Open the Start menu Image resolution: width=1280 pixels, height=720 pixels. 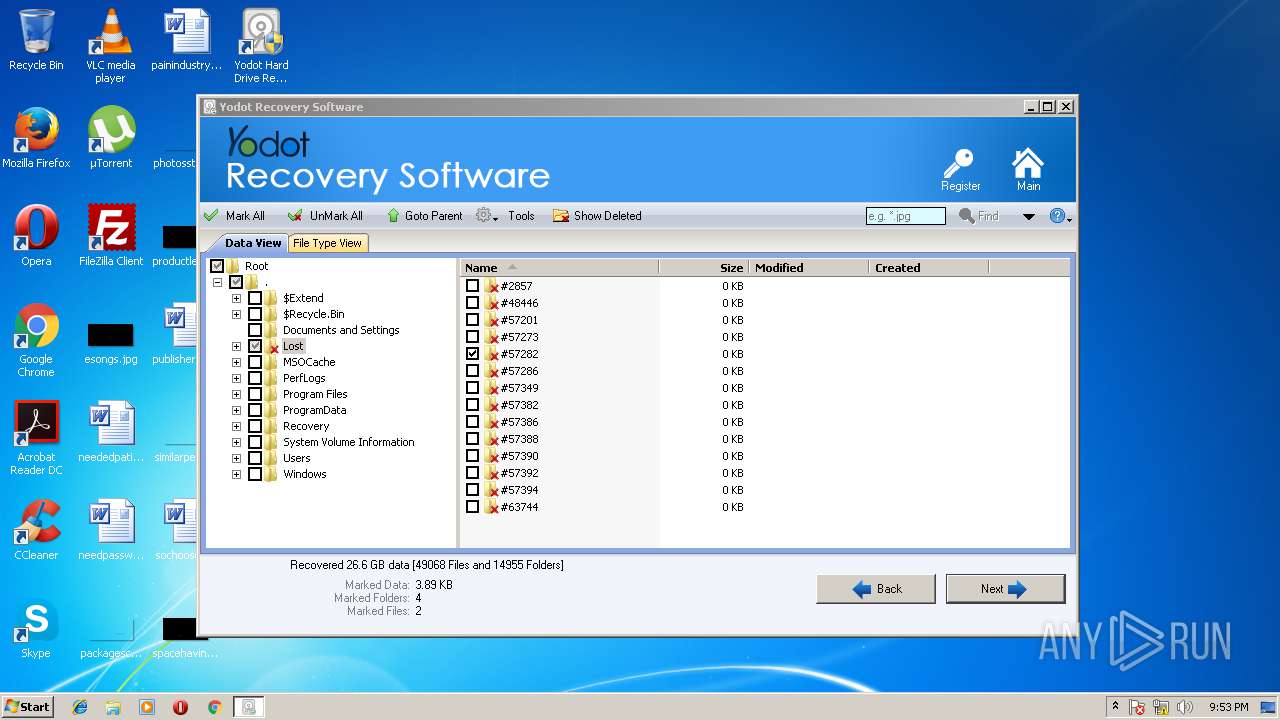28,706
